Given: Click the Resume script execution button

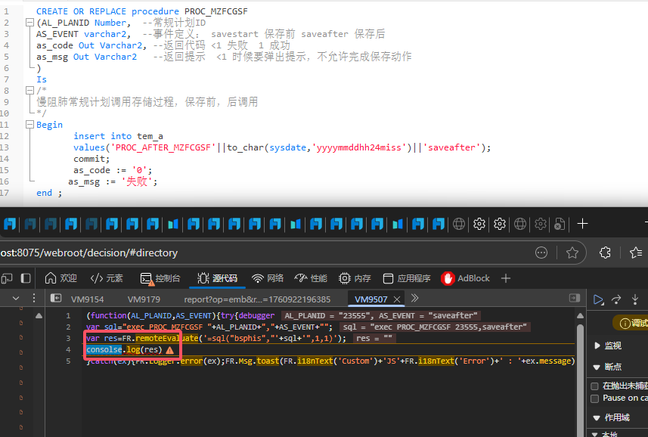Looking at the screenshot, I should (x=599, y=299).
